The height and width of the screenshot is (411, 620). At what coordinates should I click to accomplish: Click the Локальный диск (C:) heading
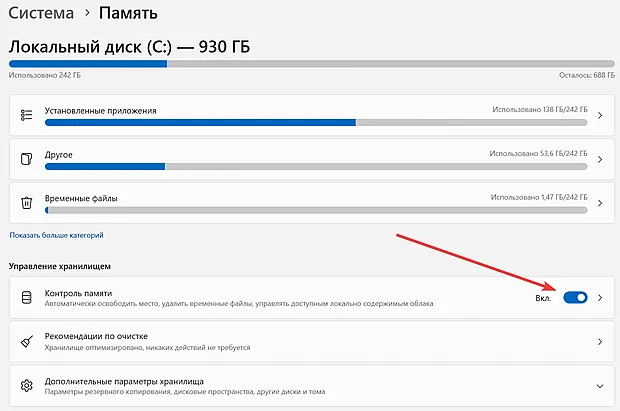pos(129,47)
